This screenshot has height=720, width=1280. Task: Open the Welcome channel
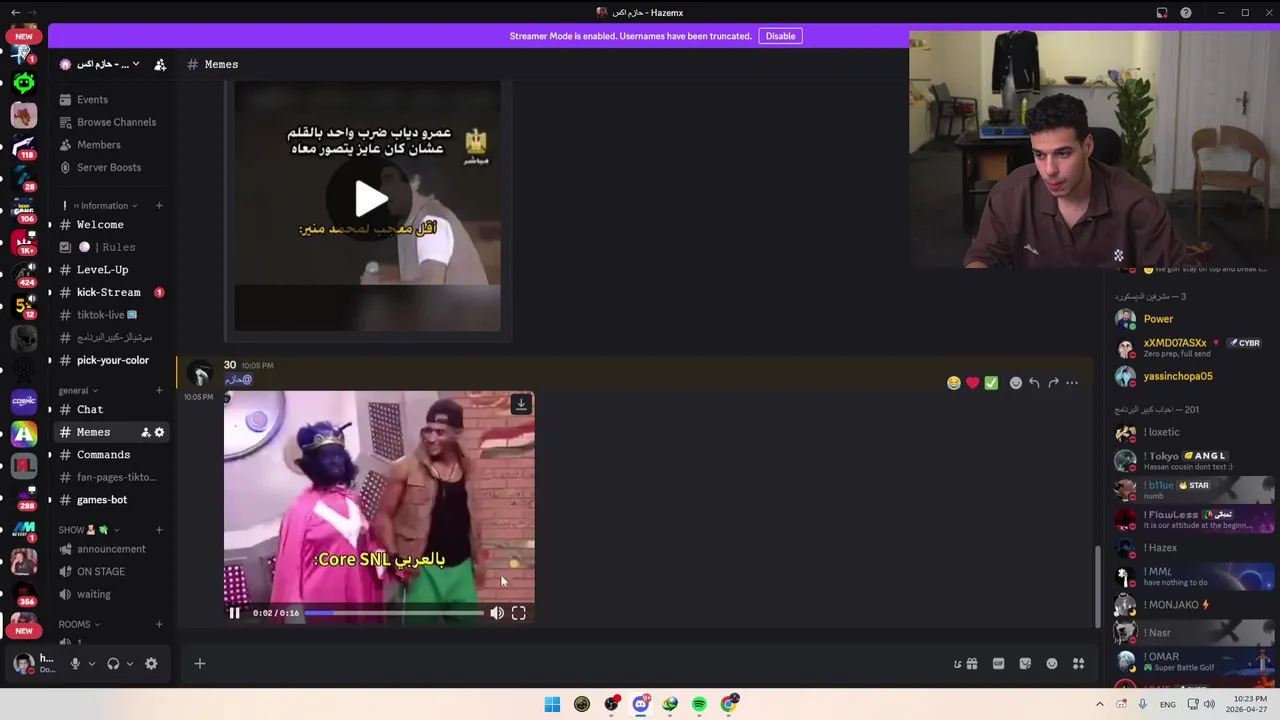[x=110, y=224]
